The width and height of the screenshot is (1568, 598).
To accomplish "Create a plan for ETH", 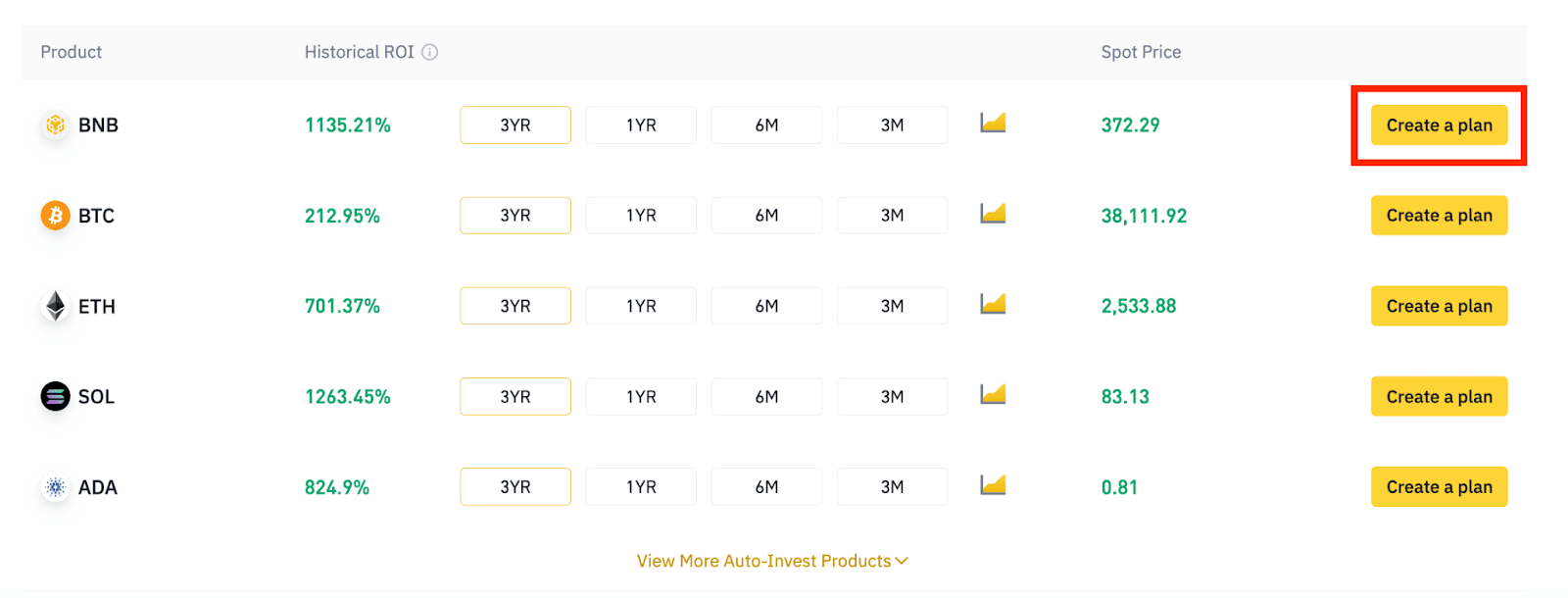I will [1439, 306].
